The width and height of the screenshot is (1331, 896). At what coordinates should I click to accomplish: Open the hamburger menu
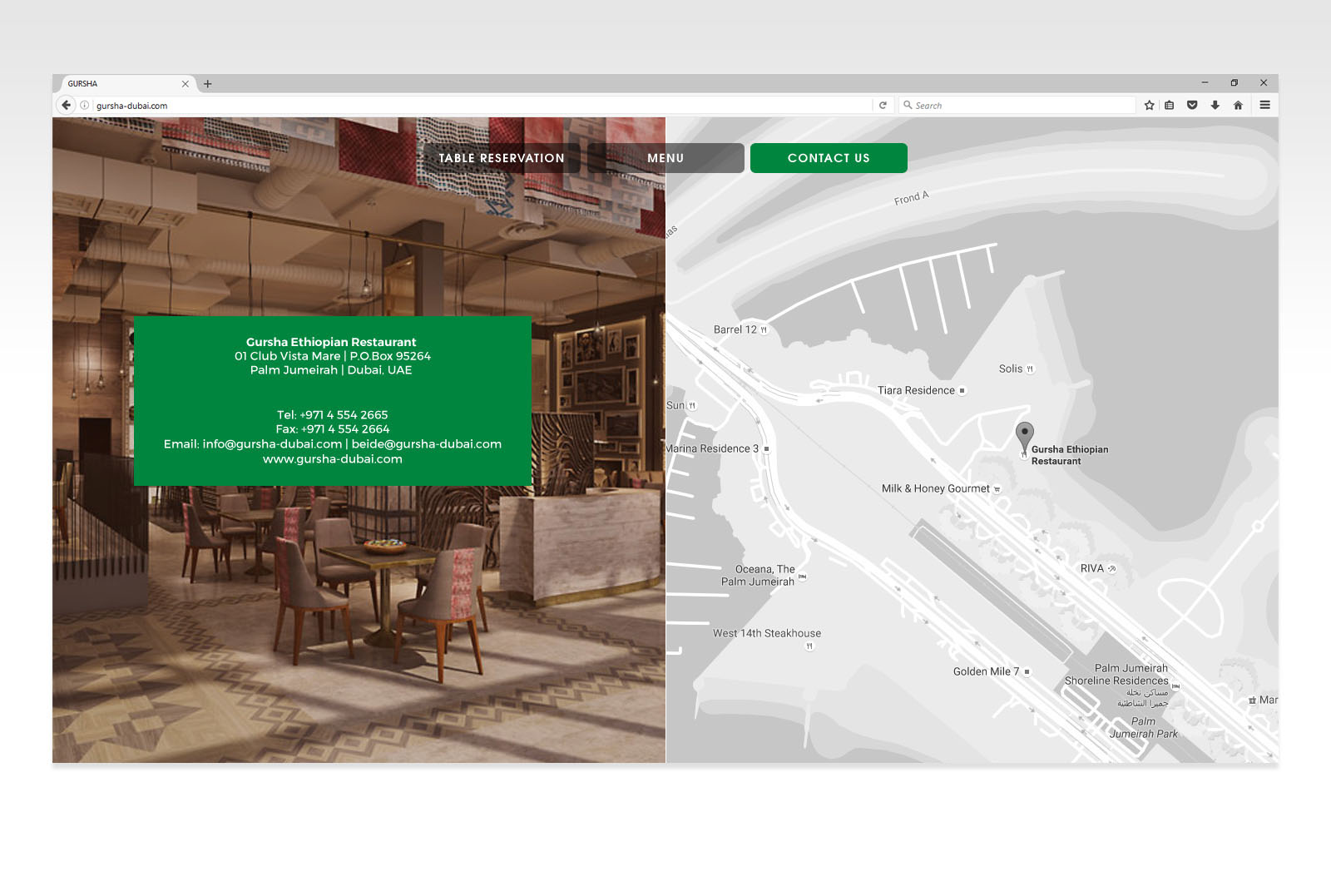point(1264,105)
